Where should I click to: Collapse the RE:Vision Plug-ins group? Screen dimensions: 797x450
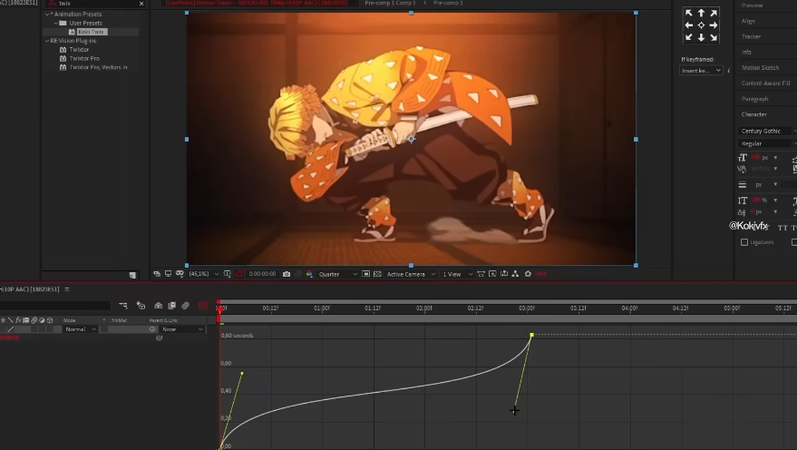coord(47,41)
